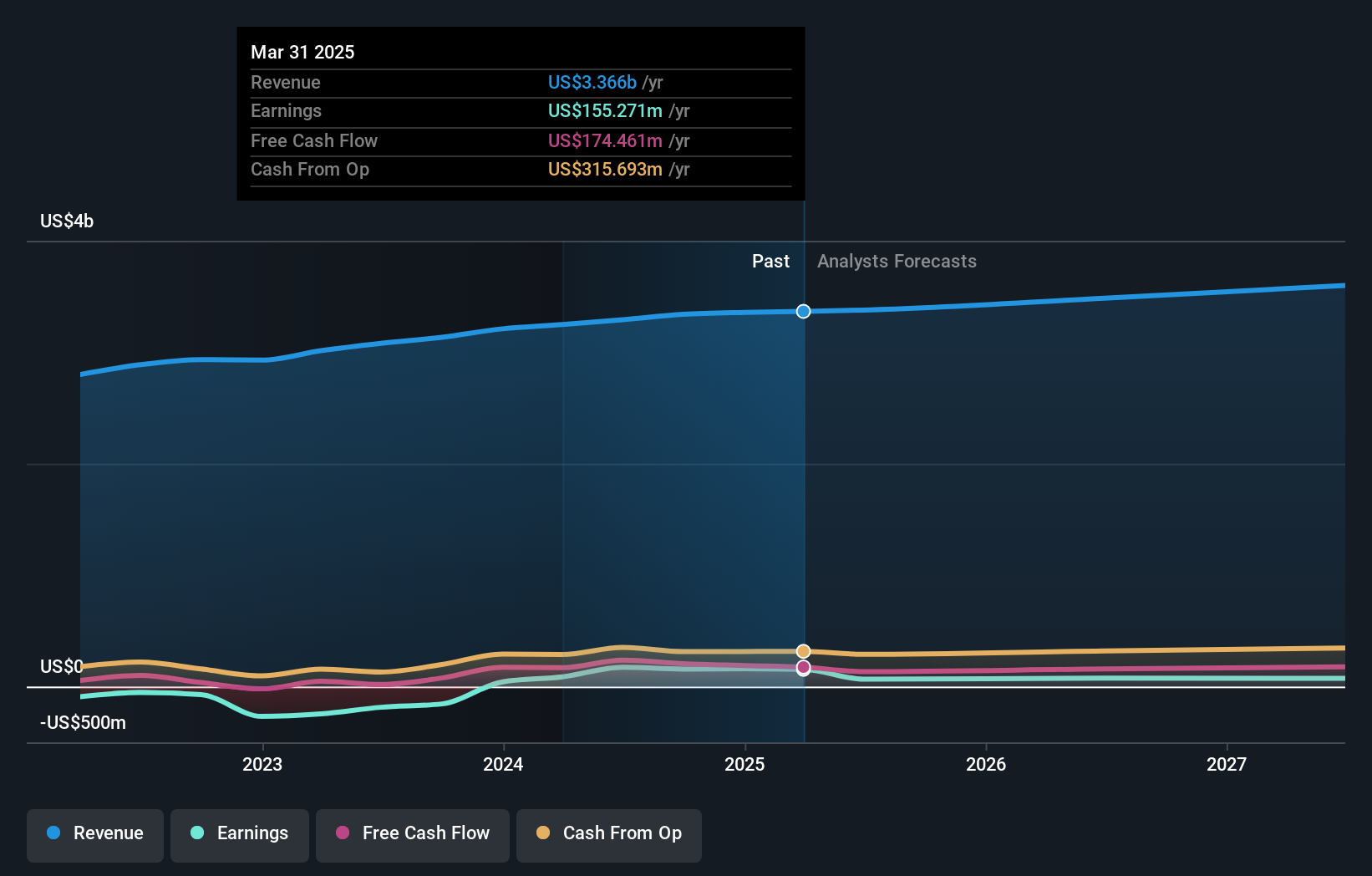Select the 2026 x-axis label
Screen dimensions: 1372x876
(x=986, y=764)
